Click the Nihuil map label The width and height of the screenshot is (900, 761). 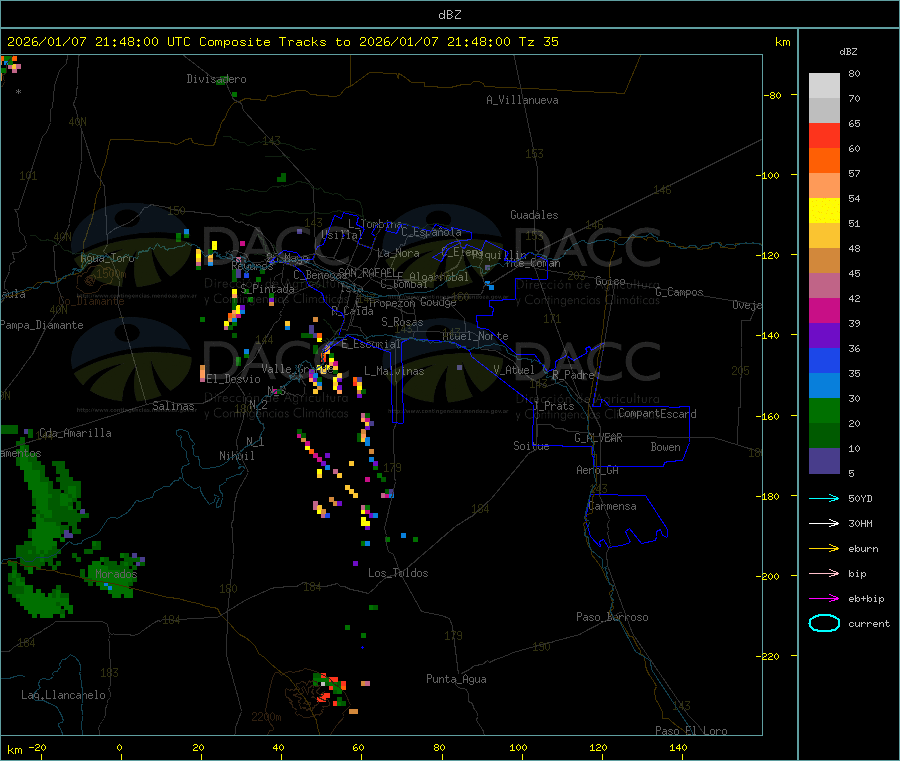236,456
